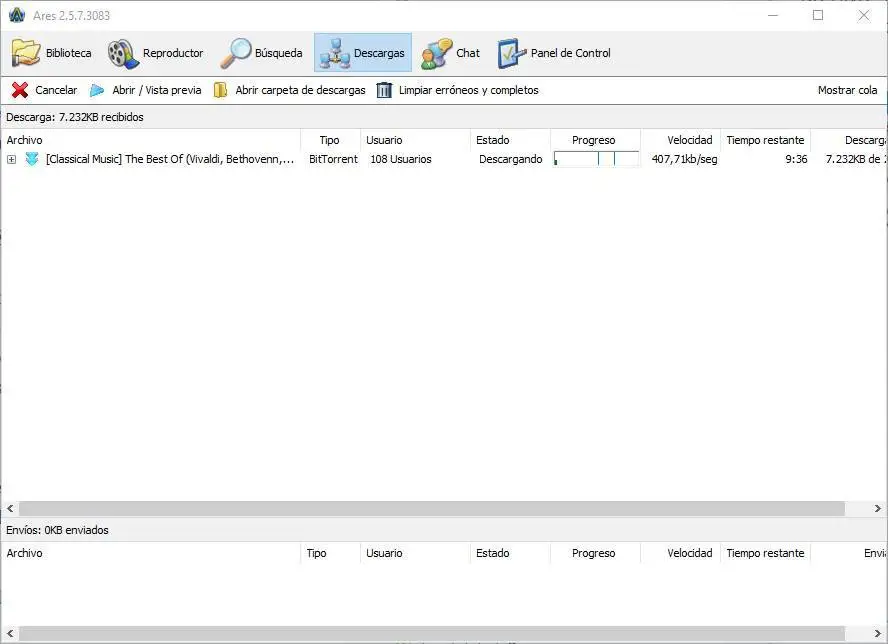Click uploads Tipo column header
Image resolution: width=888 pixels, height=644 pixels.
(x=330, y=553)
